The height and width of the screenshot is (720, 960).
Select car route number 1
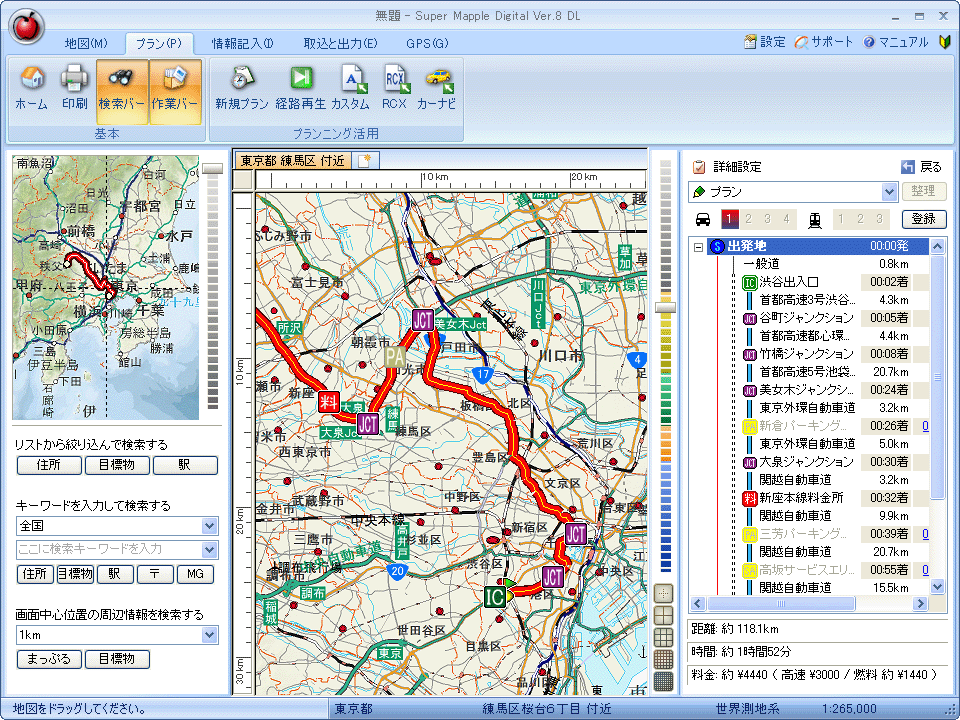[x=729, y=219]
